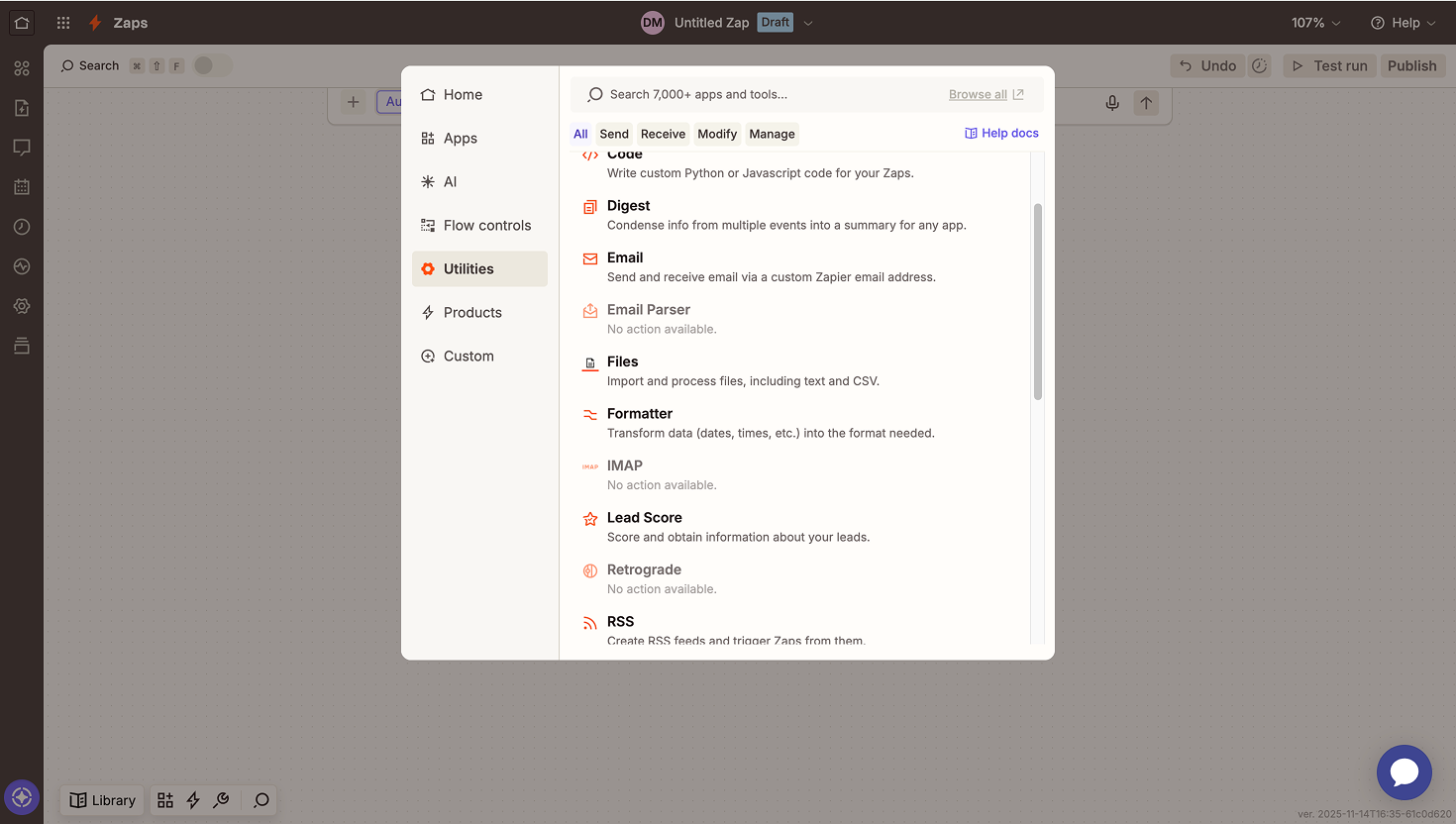Select the Digest utility
The image size is (1456, 824).
click(x=799, y=215)
